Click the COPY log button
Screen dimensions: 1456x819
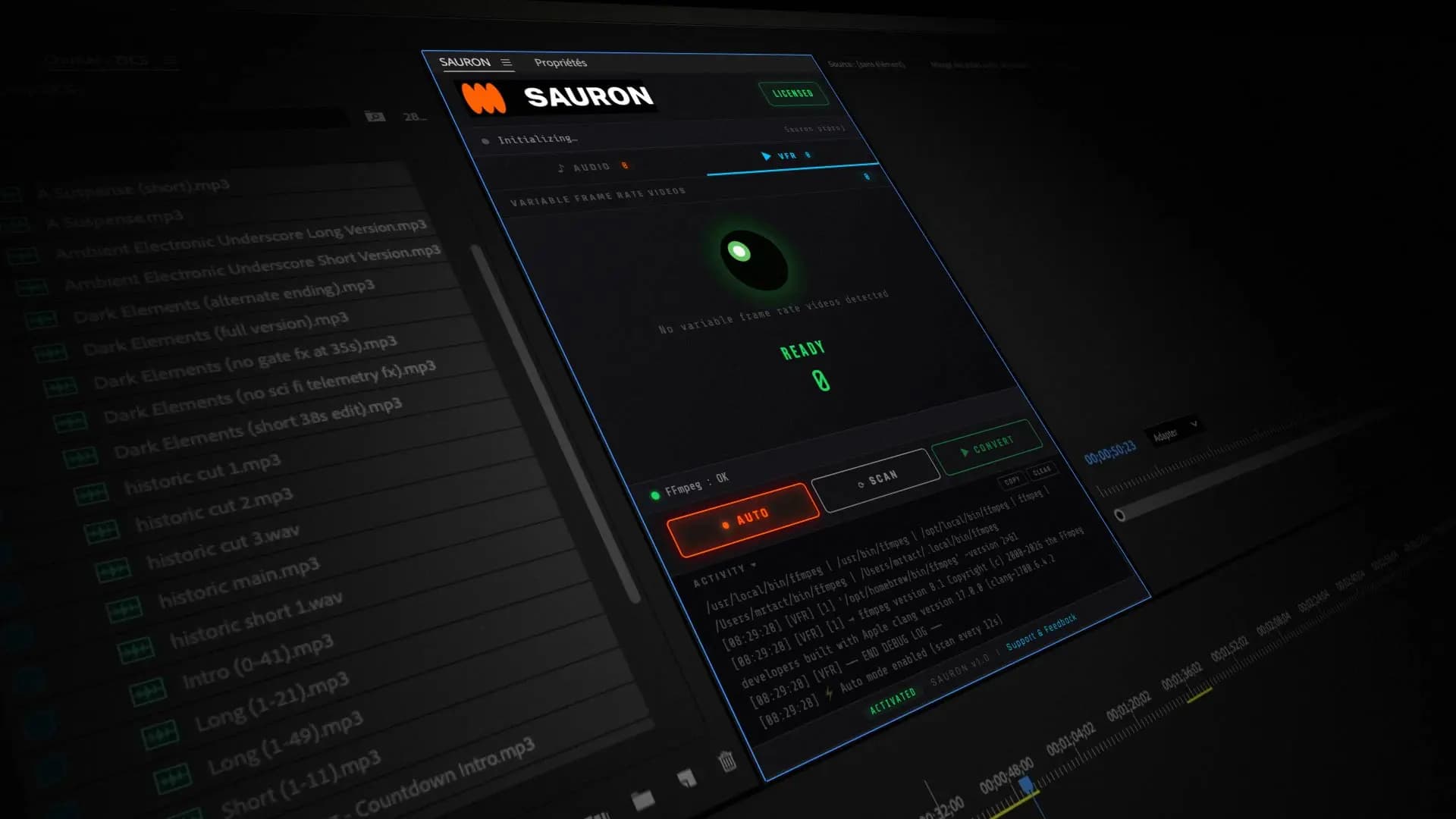point(1012,482)
